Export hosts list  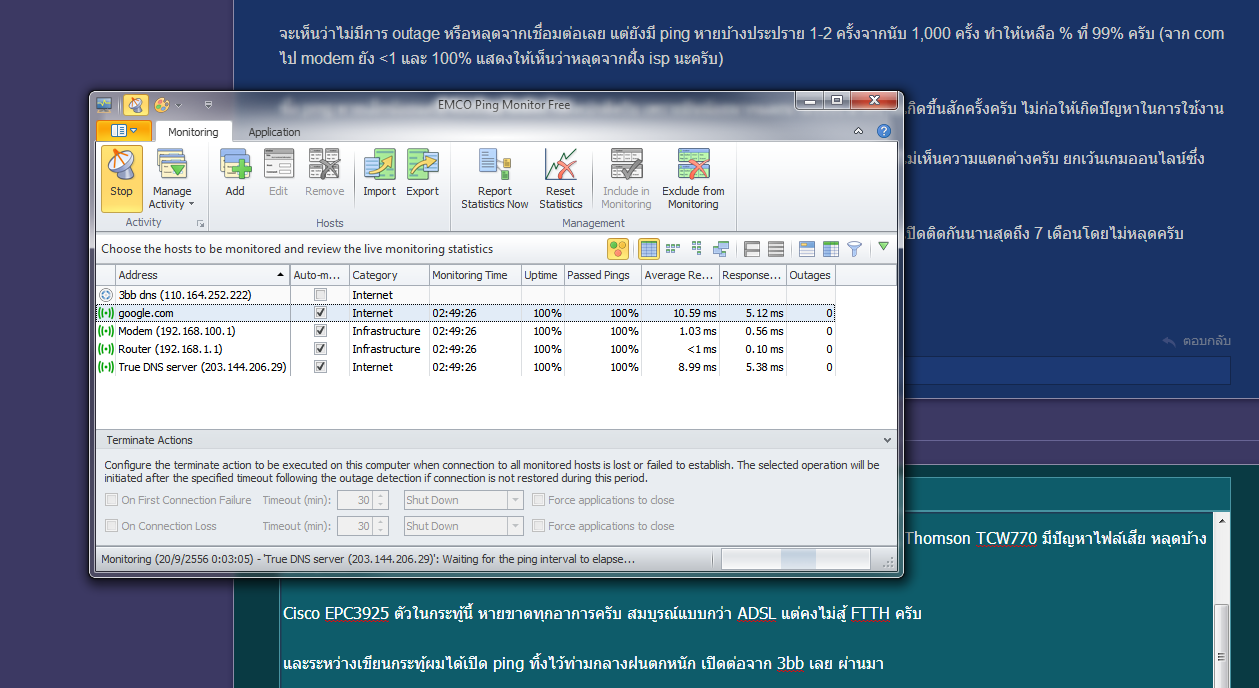point(422,173)
